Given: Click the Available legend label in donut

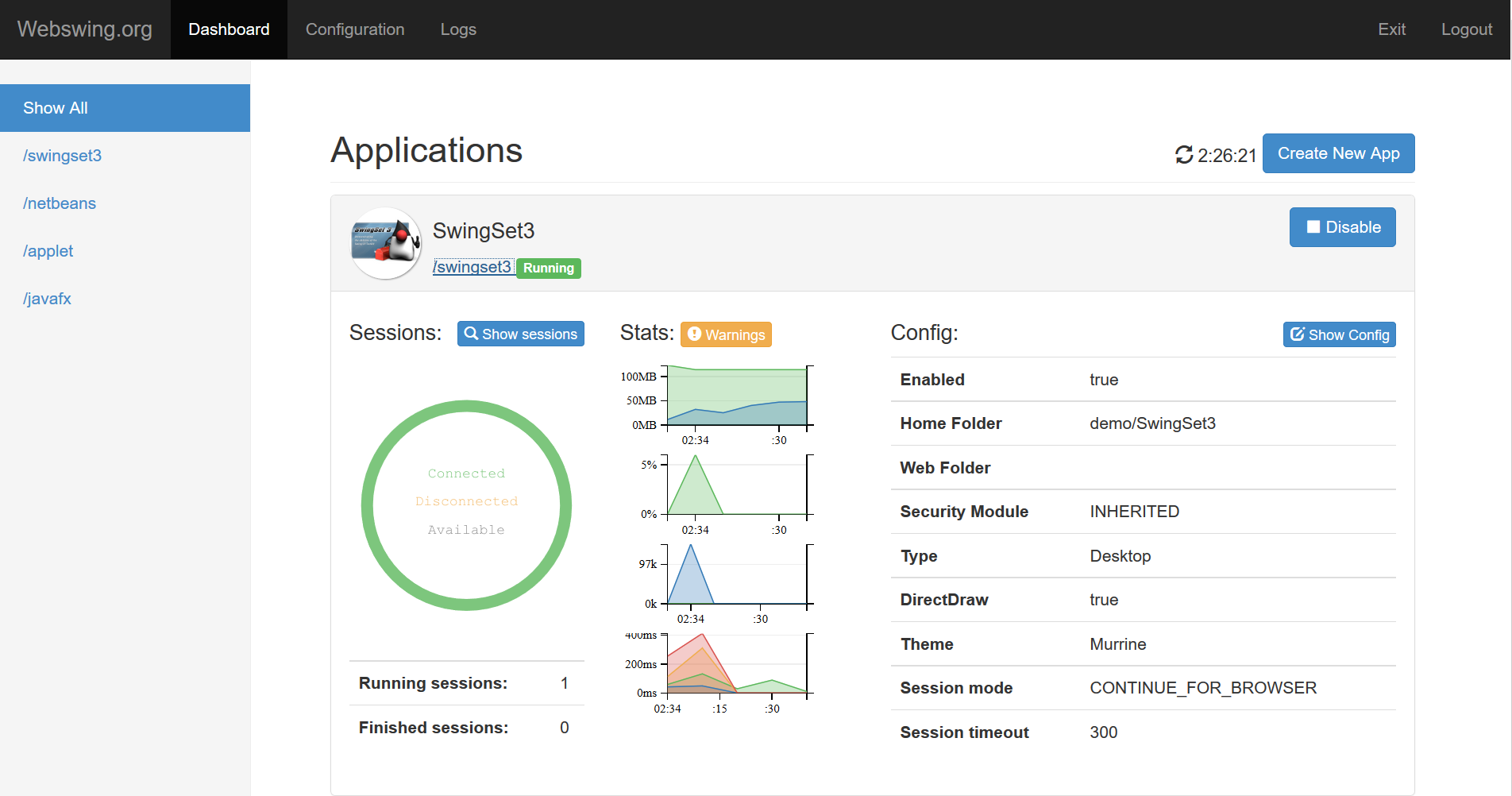Looking at the screenshot, I should click(x=466, y=530).
